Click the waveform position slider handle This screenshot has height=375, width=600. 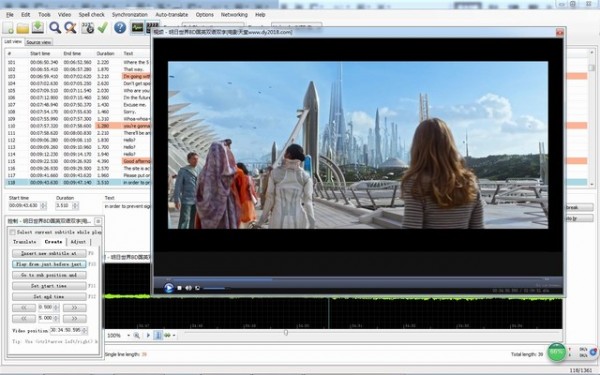285,333
